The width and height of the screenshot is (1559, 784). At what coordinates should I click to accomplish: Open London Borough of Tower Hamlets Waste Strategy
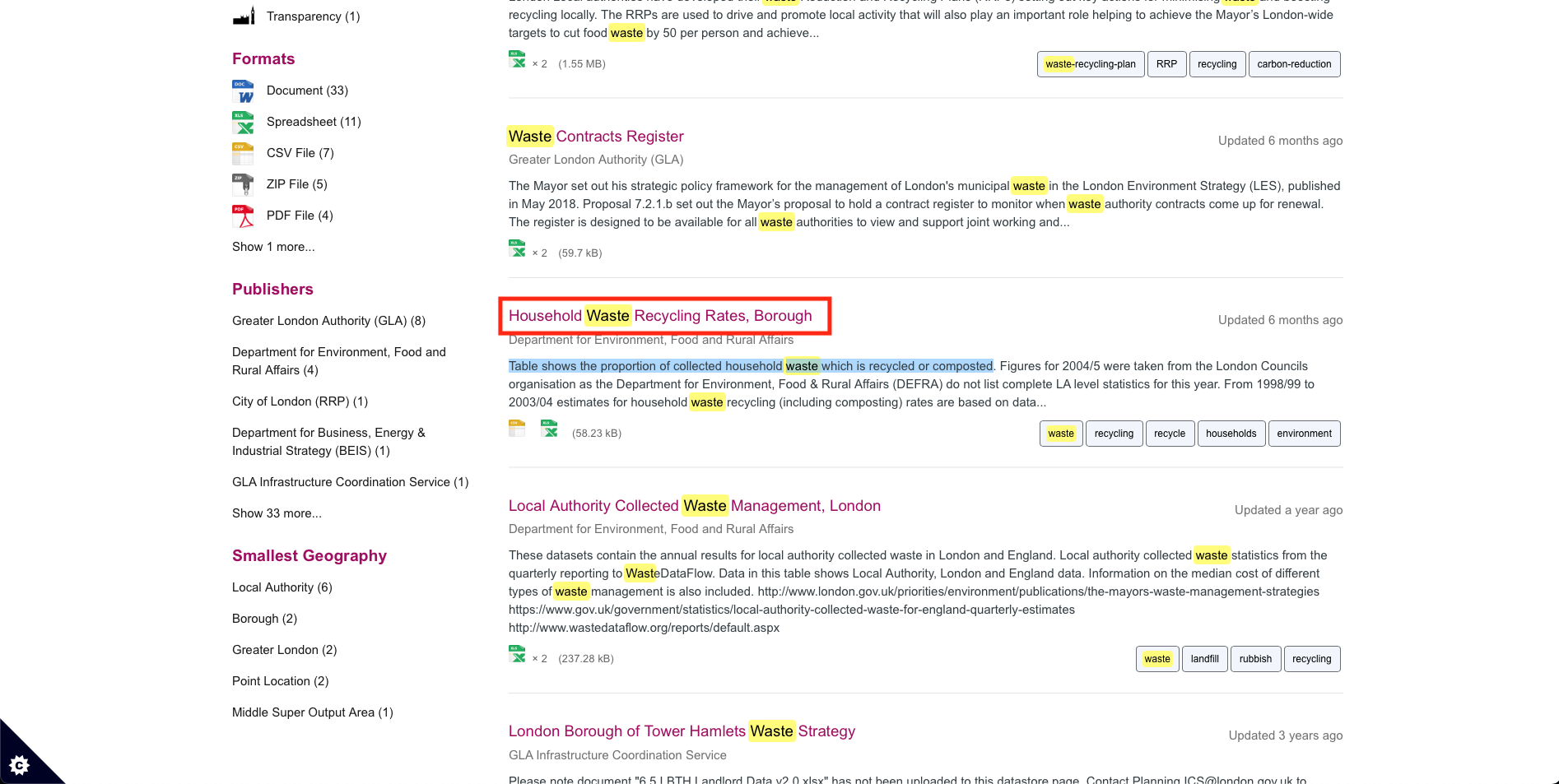tap(682, 731)
